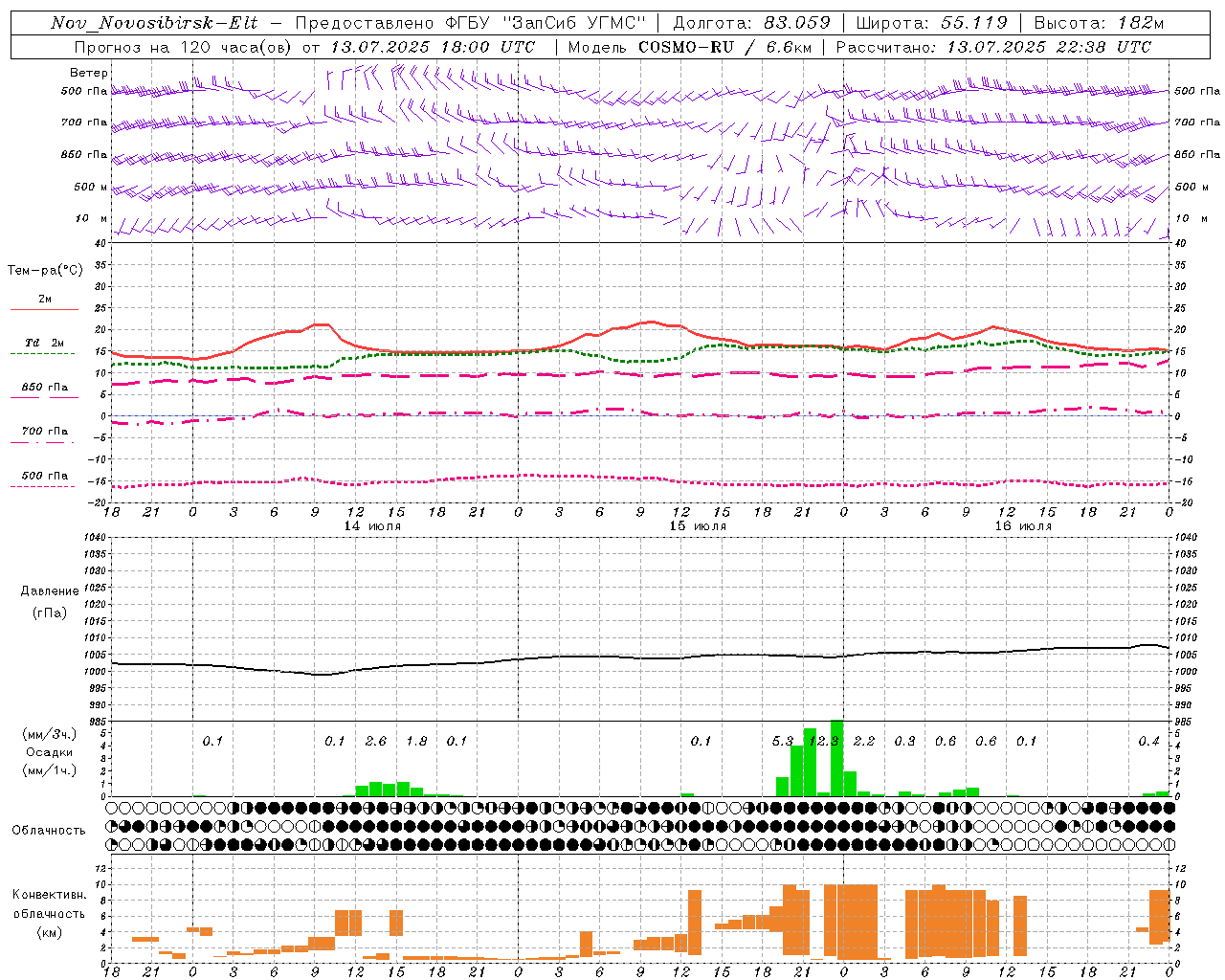Image resolution: width=1225 pixels, height=980 pixels.
Task: Click the '(мм/1ч.)' precipitation unit label
Action: [47, 770]
